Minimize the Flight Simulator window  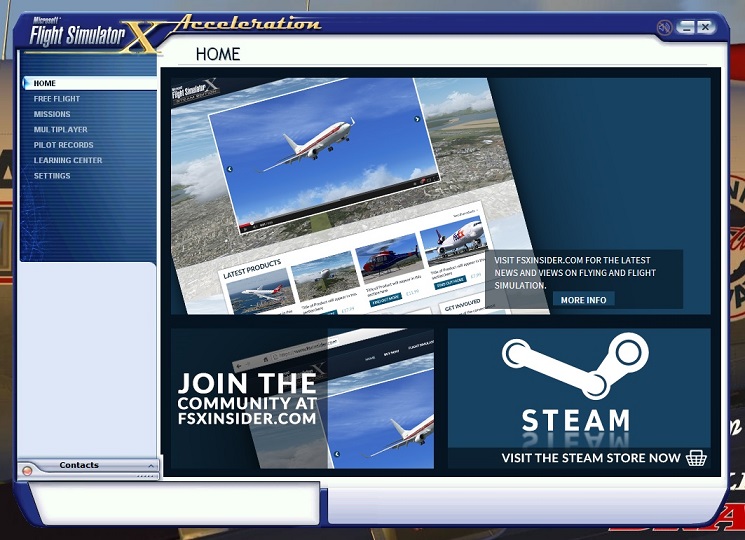686,27
